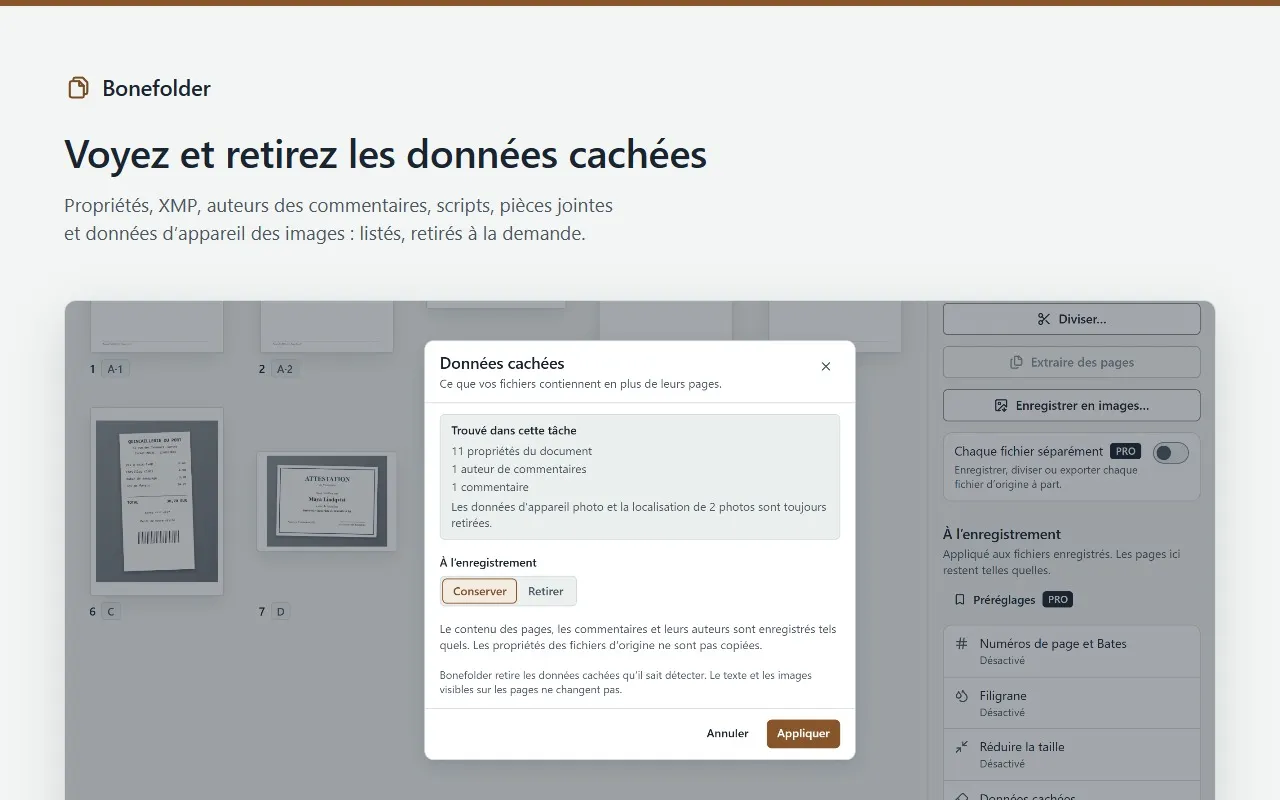1280x800 pixels.
Task: Click the droplet Filigrane icon
Action: click(x=962, y=696)
